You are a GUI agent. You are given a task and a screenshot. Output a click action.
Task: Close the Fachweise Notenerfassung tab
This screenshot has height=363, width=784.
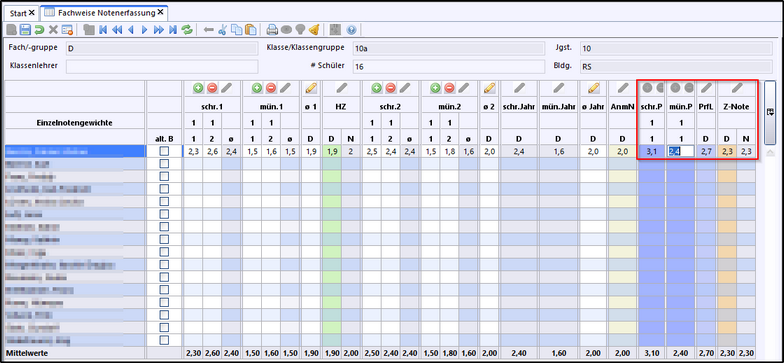pos(160,12)
